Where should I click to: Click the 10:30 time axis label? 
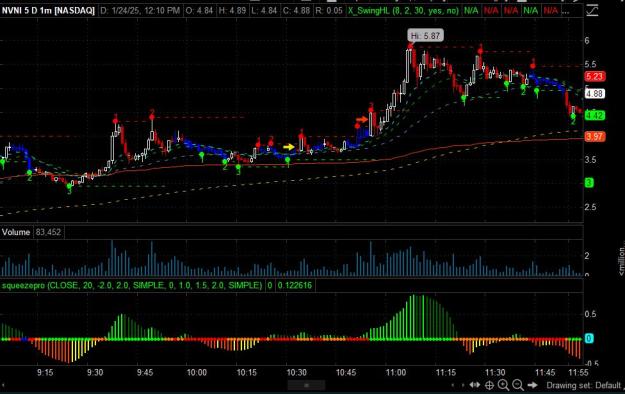pyautogui.click(x=297, y=372)
